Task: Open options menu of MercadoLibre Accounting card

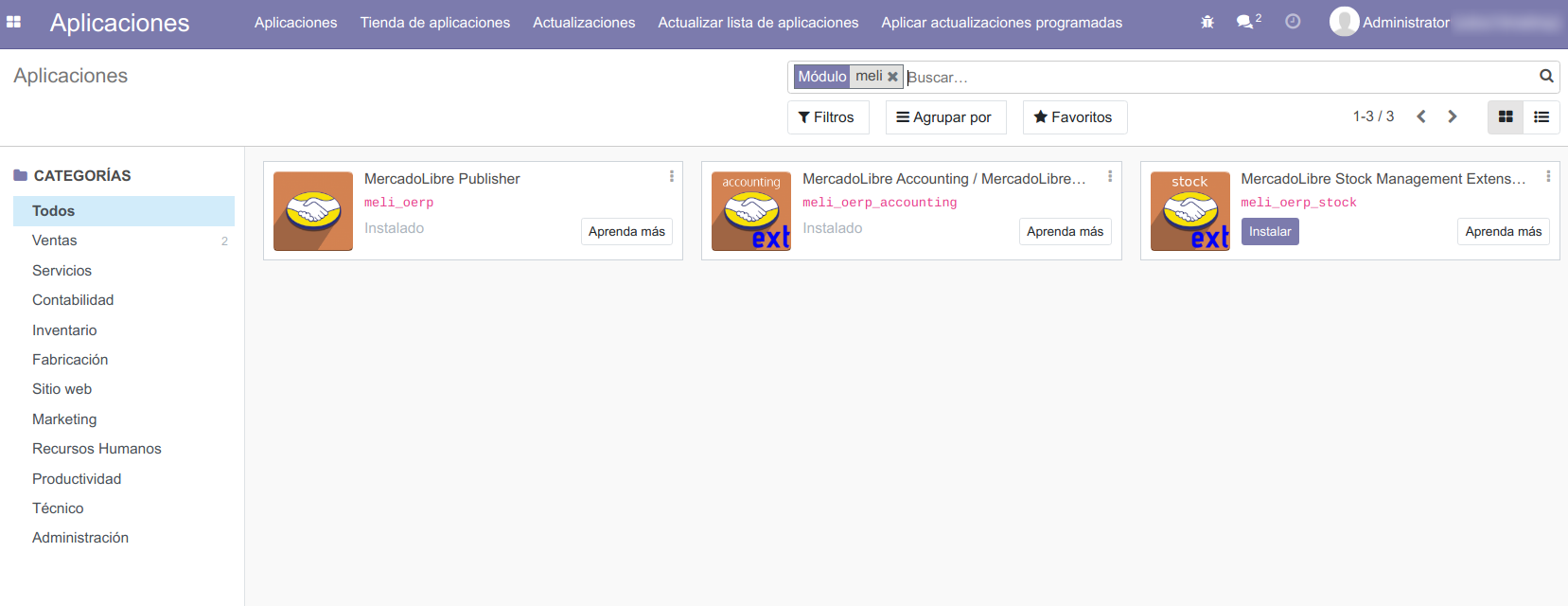Action: point(1110,176)
